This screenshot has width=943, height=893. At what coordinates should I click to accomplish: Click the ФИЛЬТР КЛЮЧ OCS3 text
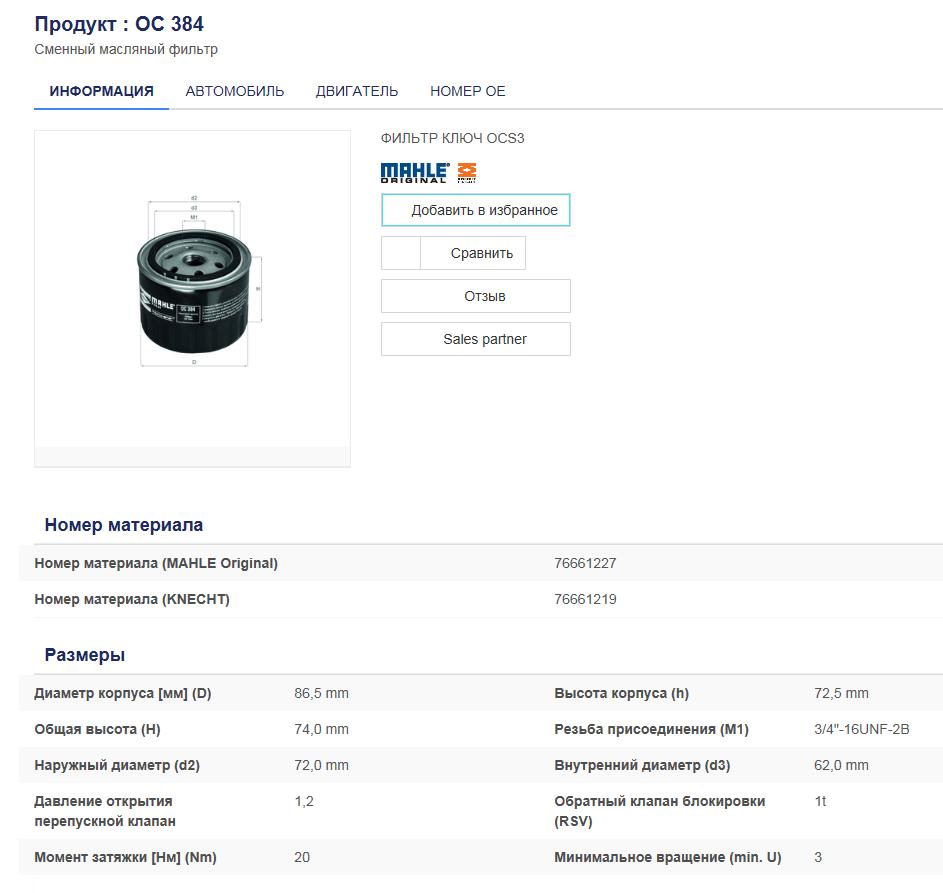tap(452, 139)
